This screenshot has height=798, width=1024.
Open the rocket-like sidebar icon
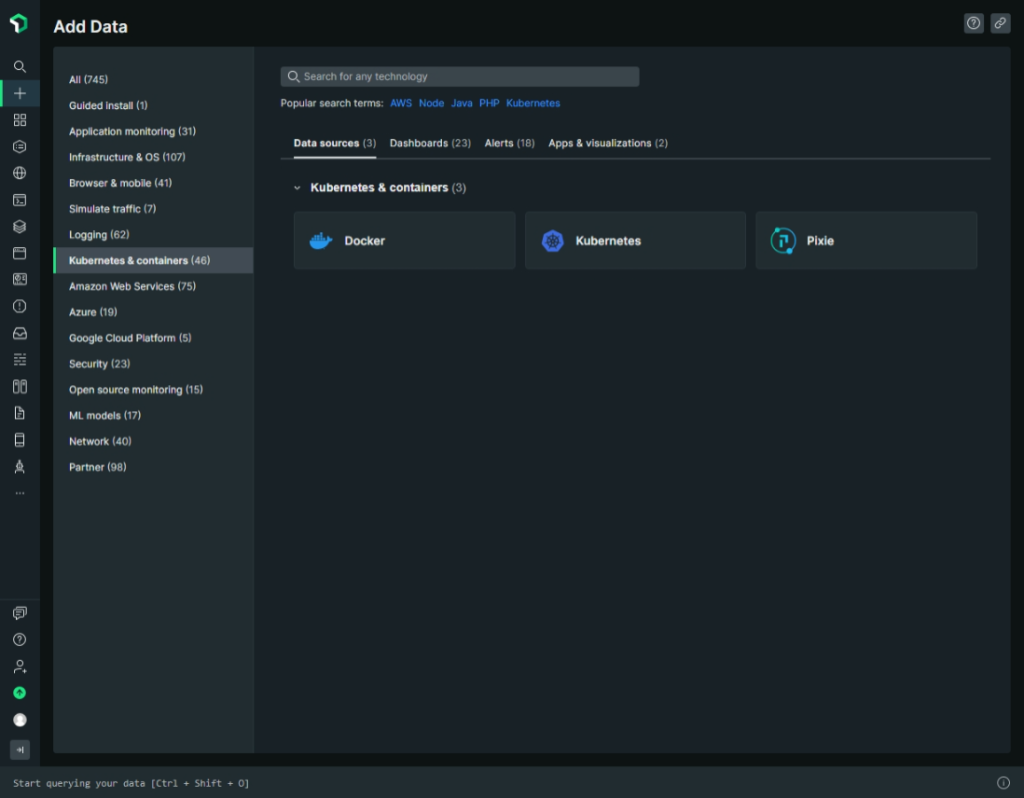click(20, 466)
